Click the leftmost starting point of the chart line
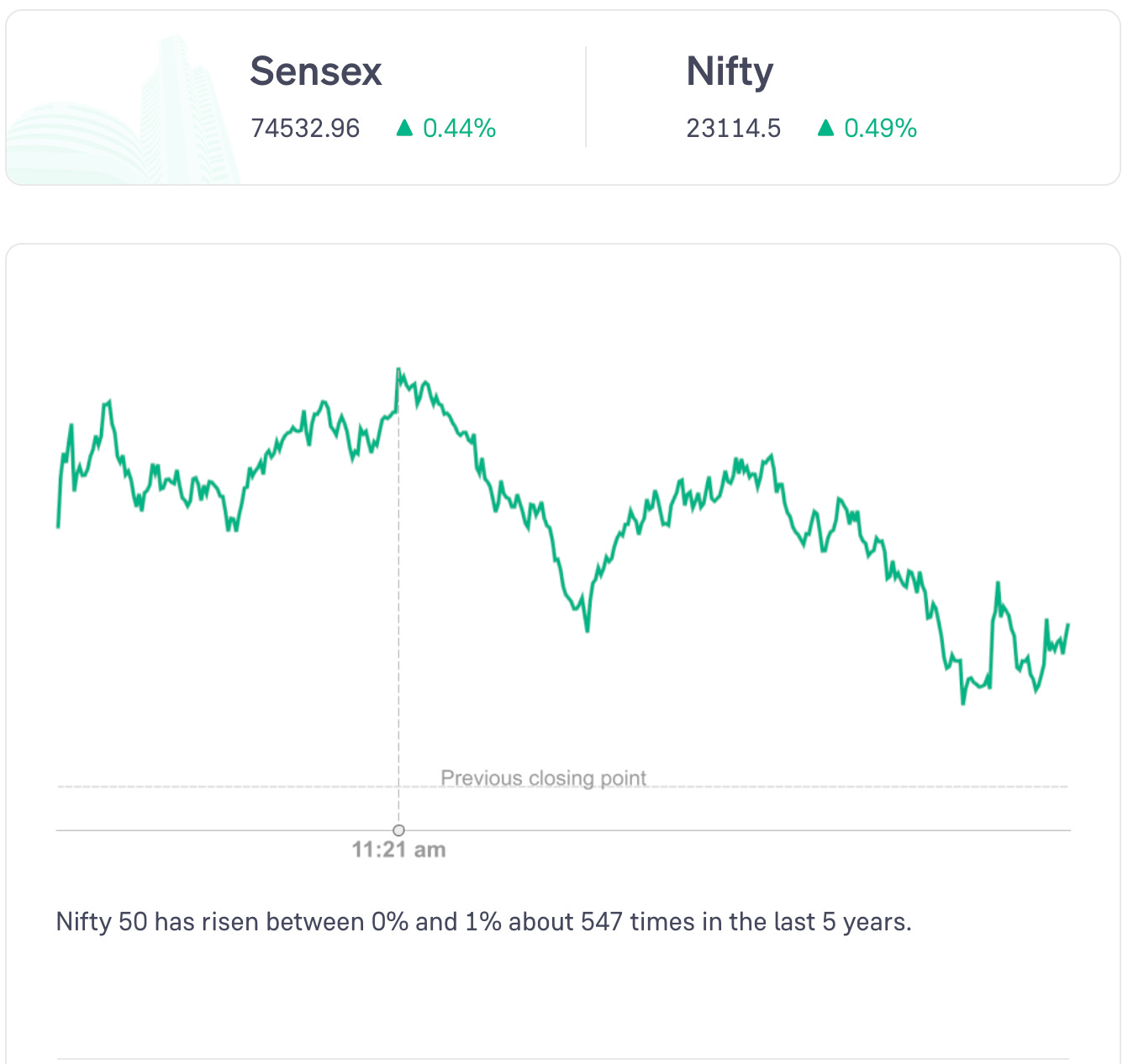Viewport: 1128px width, 1064px height. (58, 526)
